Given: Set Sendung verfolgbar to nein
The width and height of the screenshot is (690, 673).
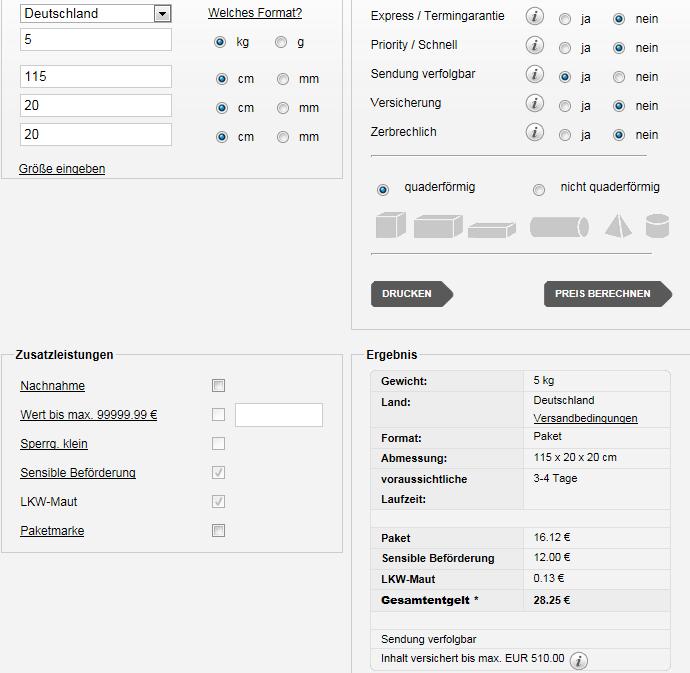Looking at the screenshot, I should pyautogui.click(x=619, y=77).
